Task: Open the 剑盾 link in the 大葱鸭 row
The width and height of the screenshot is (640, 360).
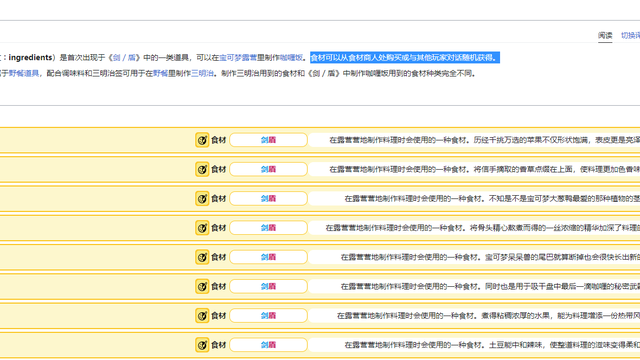Action: point(268,199)
